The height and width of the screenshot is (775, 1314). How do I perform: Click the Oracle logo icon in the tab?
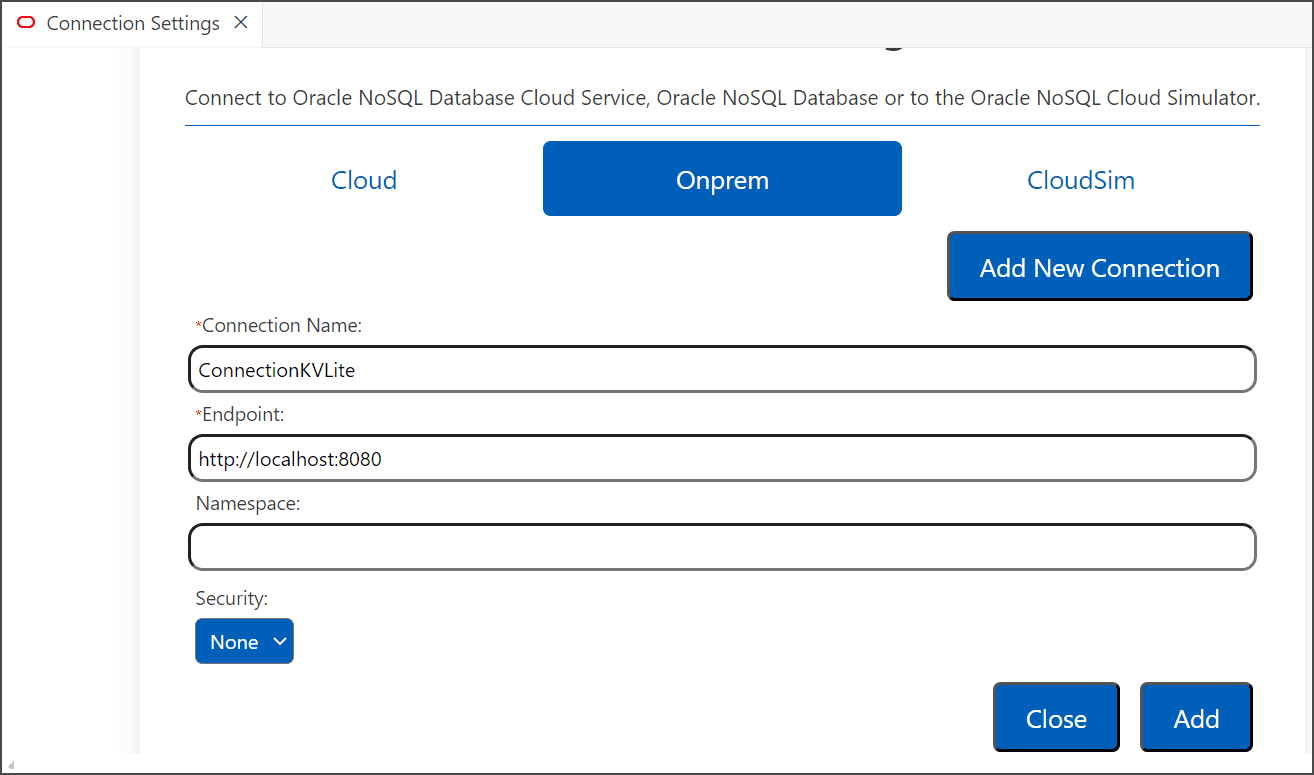[x=26, y=23]
